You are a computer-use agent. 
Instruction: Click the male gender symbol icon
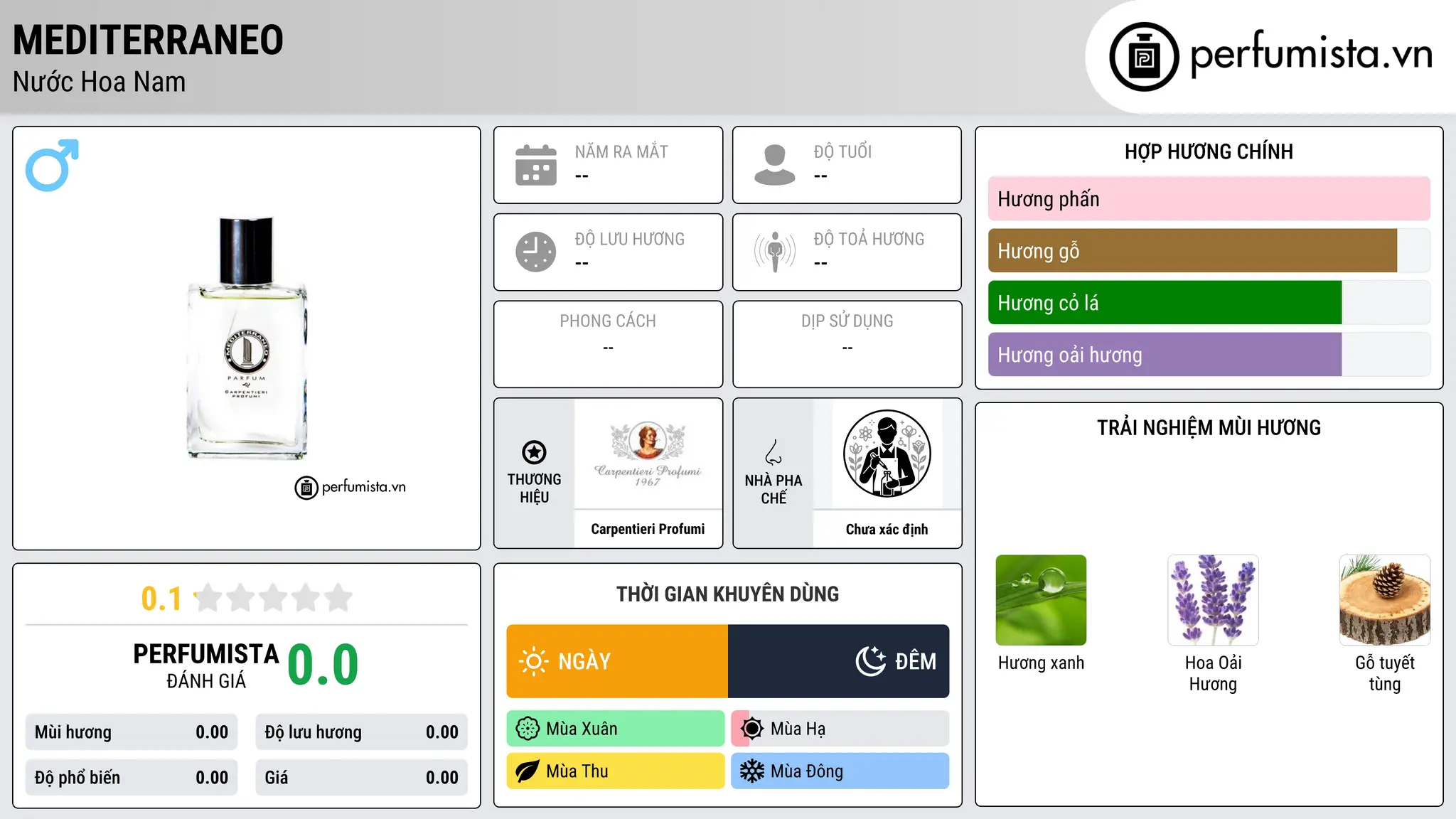tap(52, 165)
